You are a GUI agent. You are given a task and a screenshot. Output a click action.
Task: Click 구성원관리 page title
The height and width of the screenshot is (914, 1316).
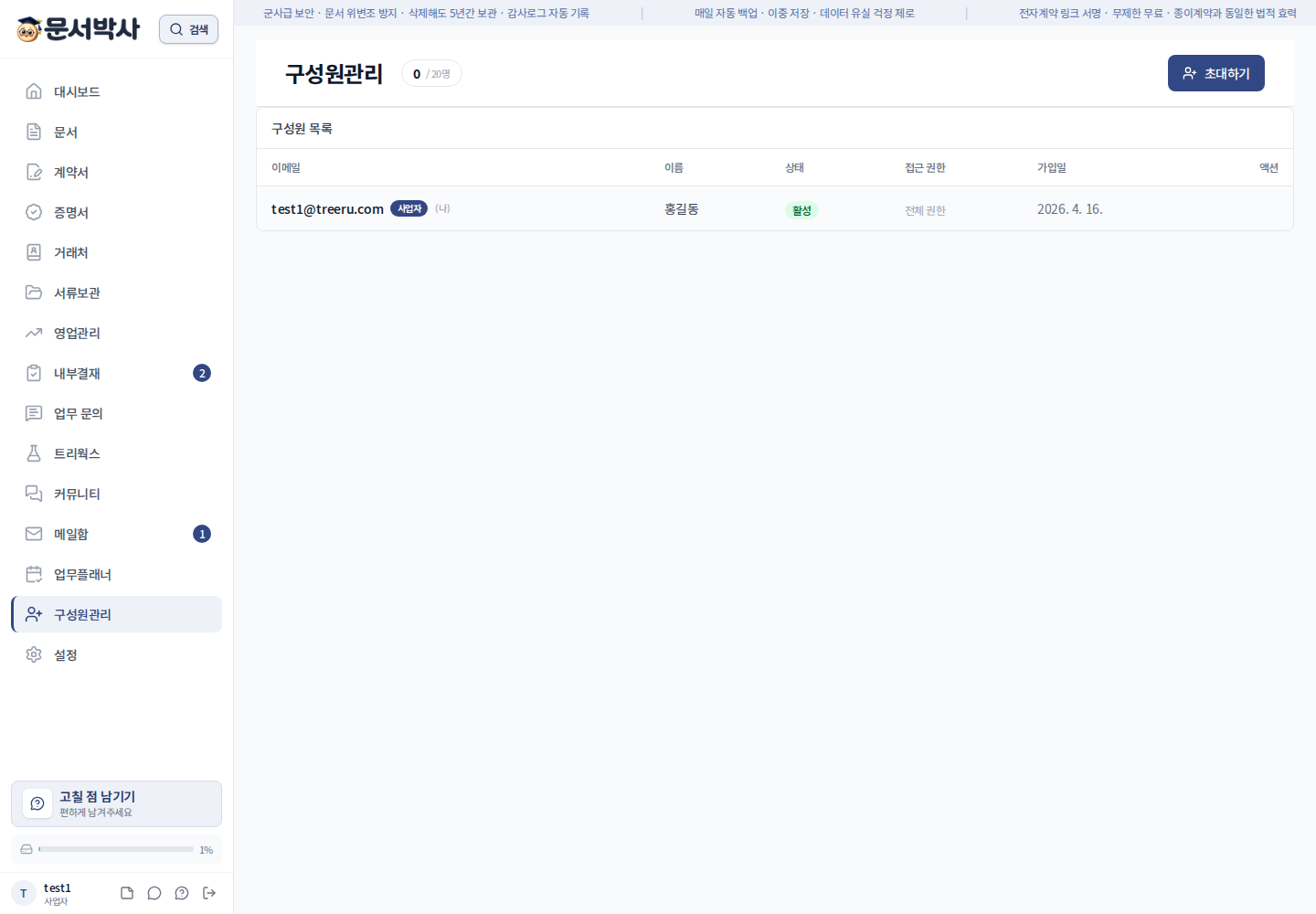(x=334, y=73)
